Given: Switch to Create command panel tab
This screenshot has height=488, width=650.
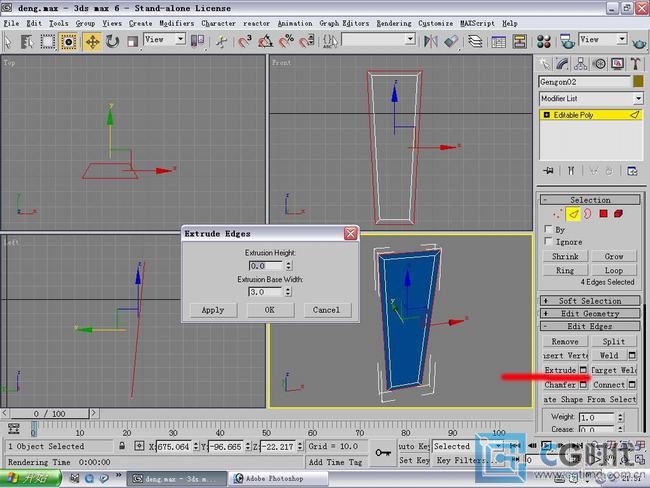Looking at the screenshot, I should [x=543, y=64].
